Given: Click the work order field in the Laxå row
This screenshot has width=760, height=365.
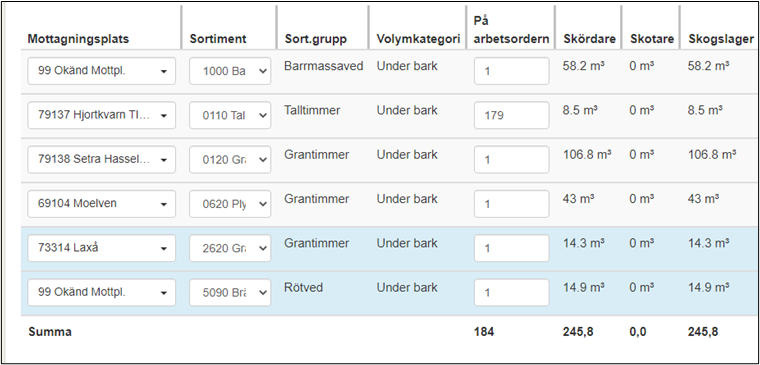Looking at the screenshot, I should pos(511,248).
